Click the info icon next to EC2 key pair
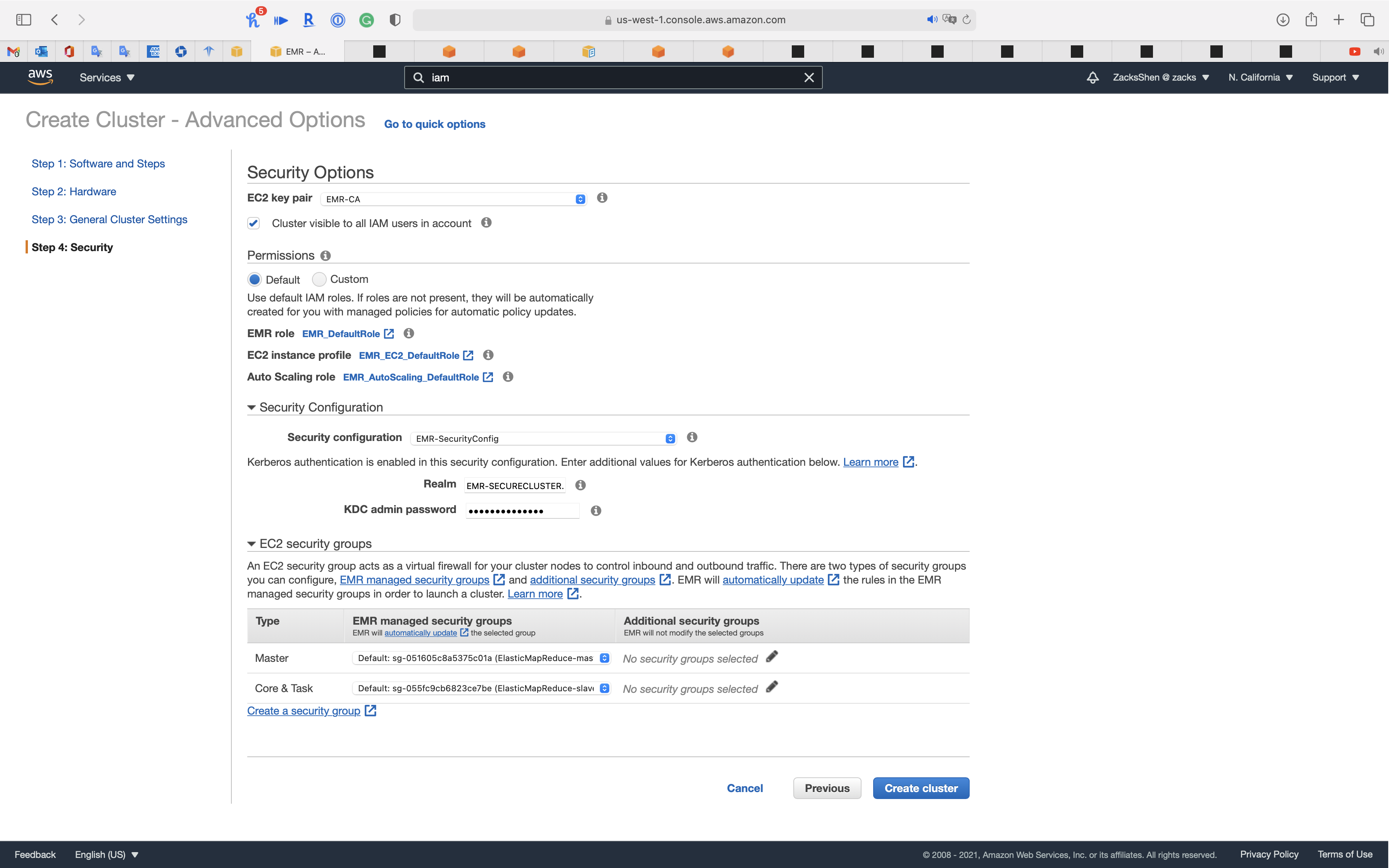The width and height of the screenshot is (1389, 868). tap(601, 198)
